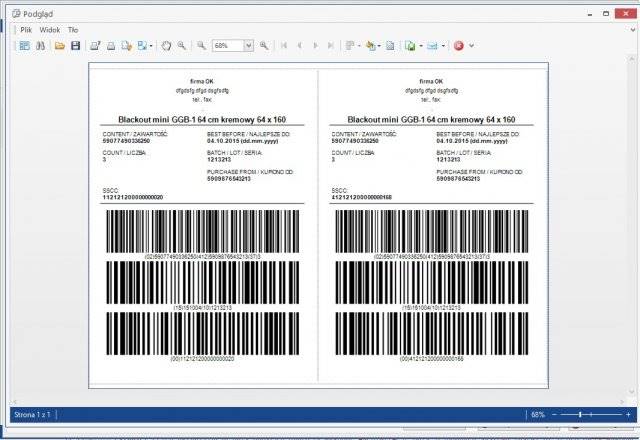
Task: Open the Tło menu
Action: coord(73,30)
